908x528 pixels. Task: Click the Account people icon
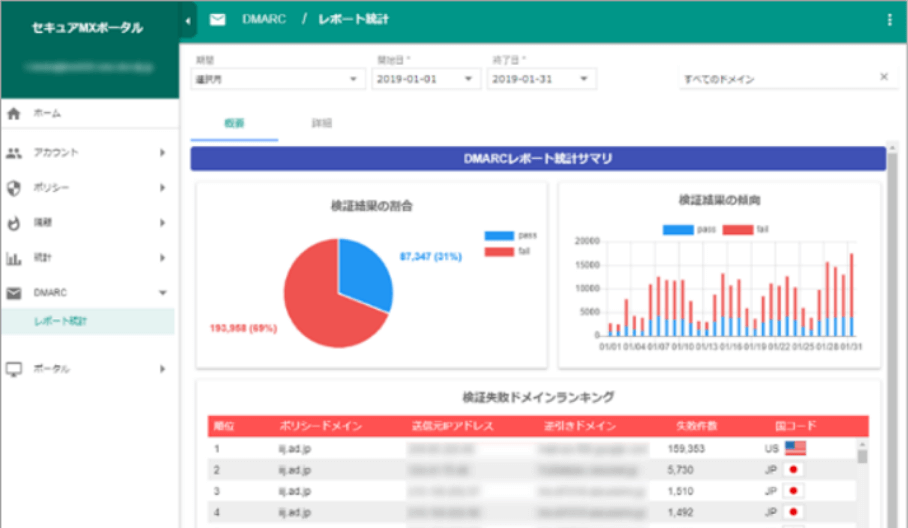pyautogui.click(x=14, y=153)
